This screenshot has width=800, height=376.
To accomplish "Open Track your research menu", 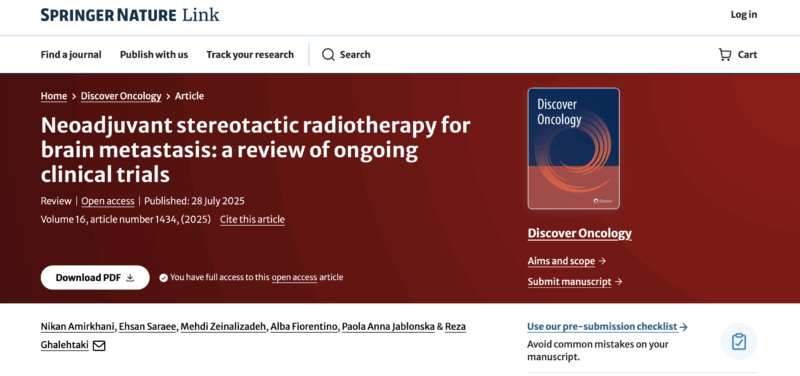I will click(250, 55).
